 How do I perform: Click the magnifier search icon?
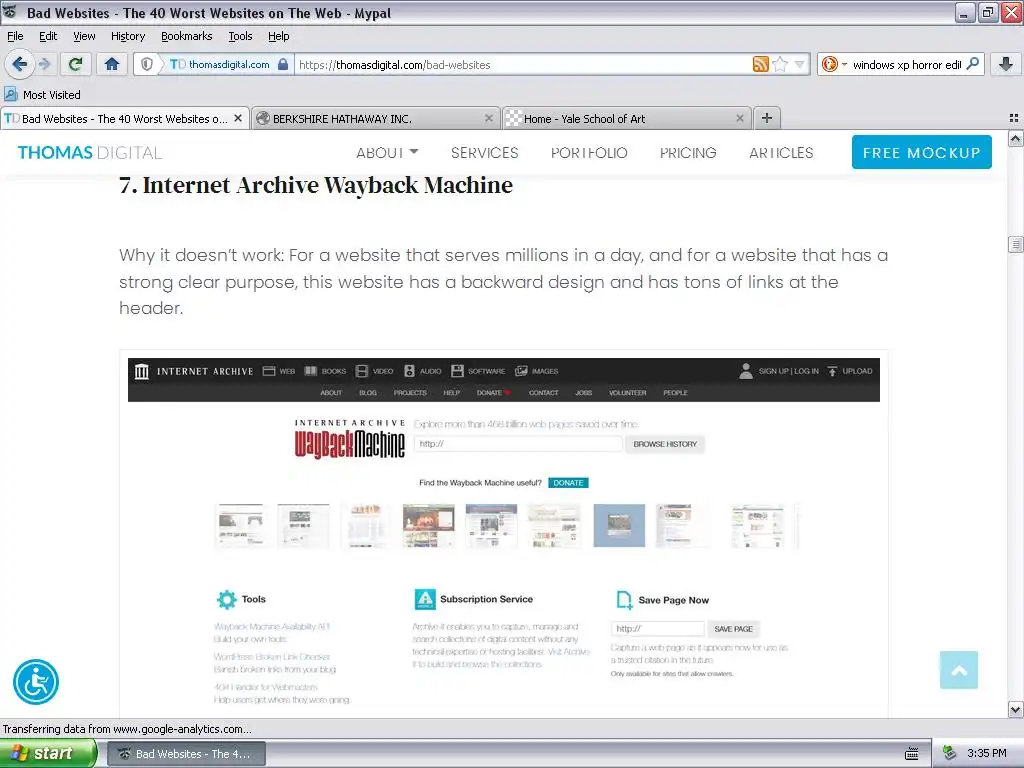click(972, 64)
